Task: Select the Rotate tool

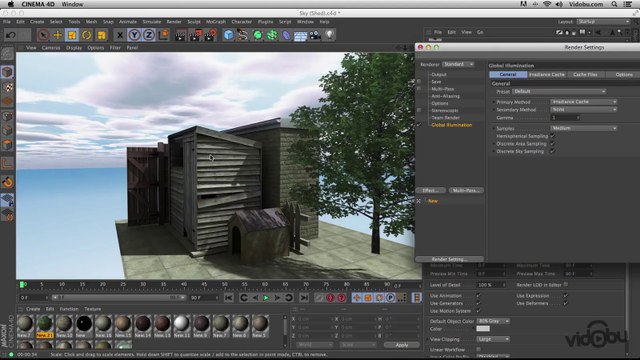Action: [87, 35]
